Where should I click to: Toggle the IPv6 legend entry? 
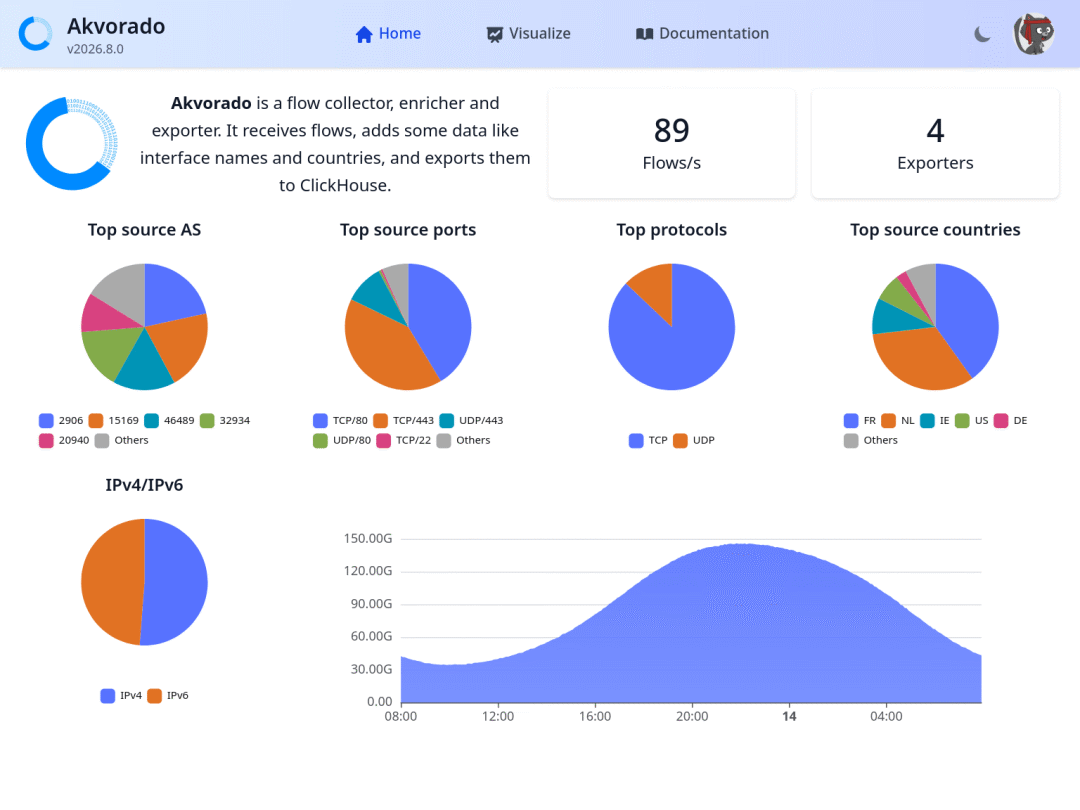coord(168,696)
